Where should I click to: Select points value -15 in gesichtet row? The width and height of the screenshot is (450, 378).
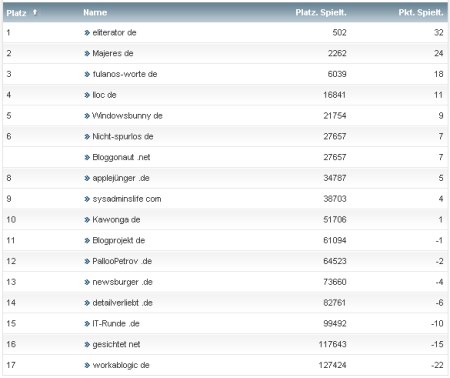point(437,344)
